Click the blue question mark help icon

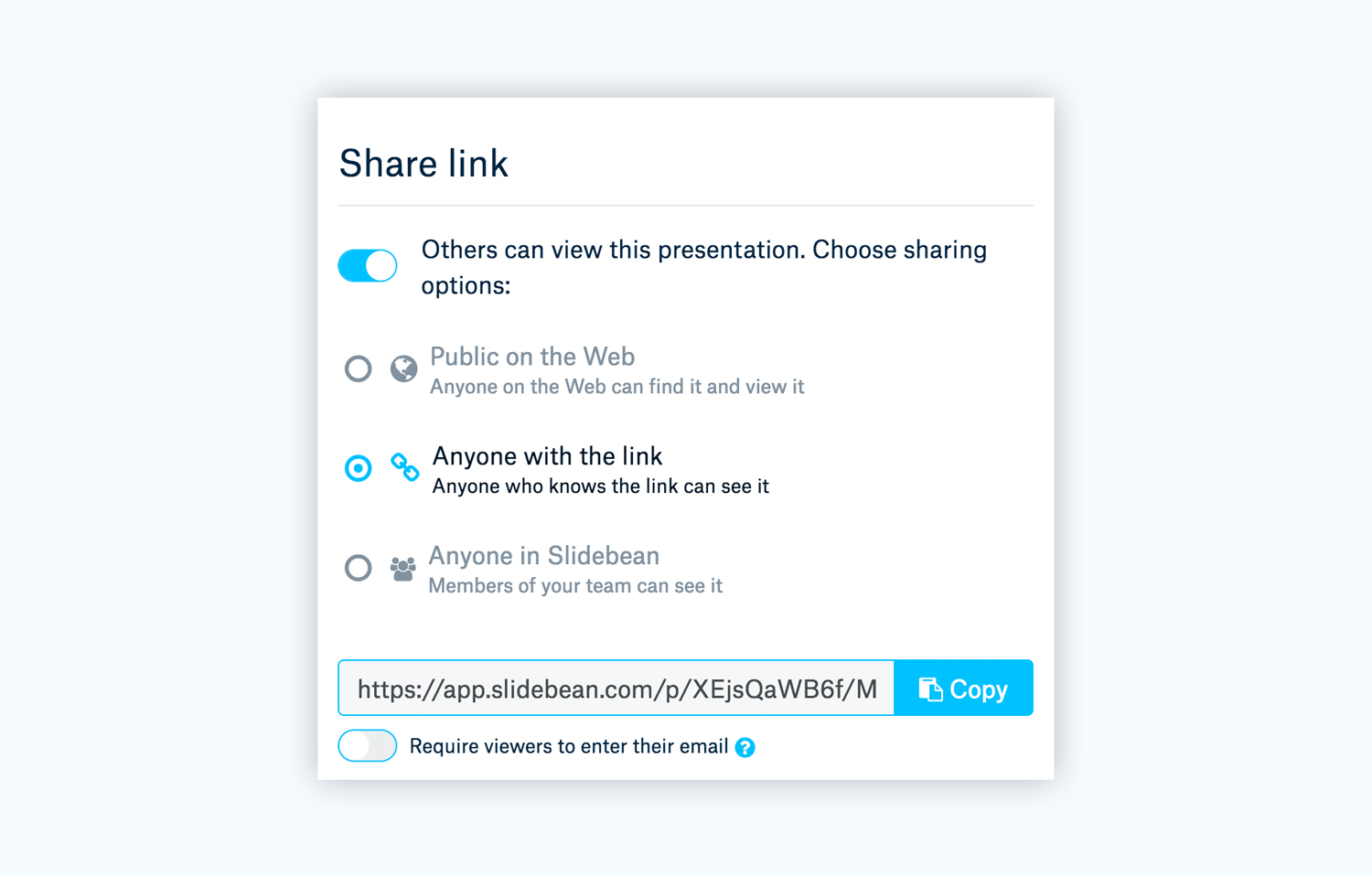745,748
